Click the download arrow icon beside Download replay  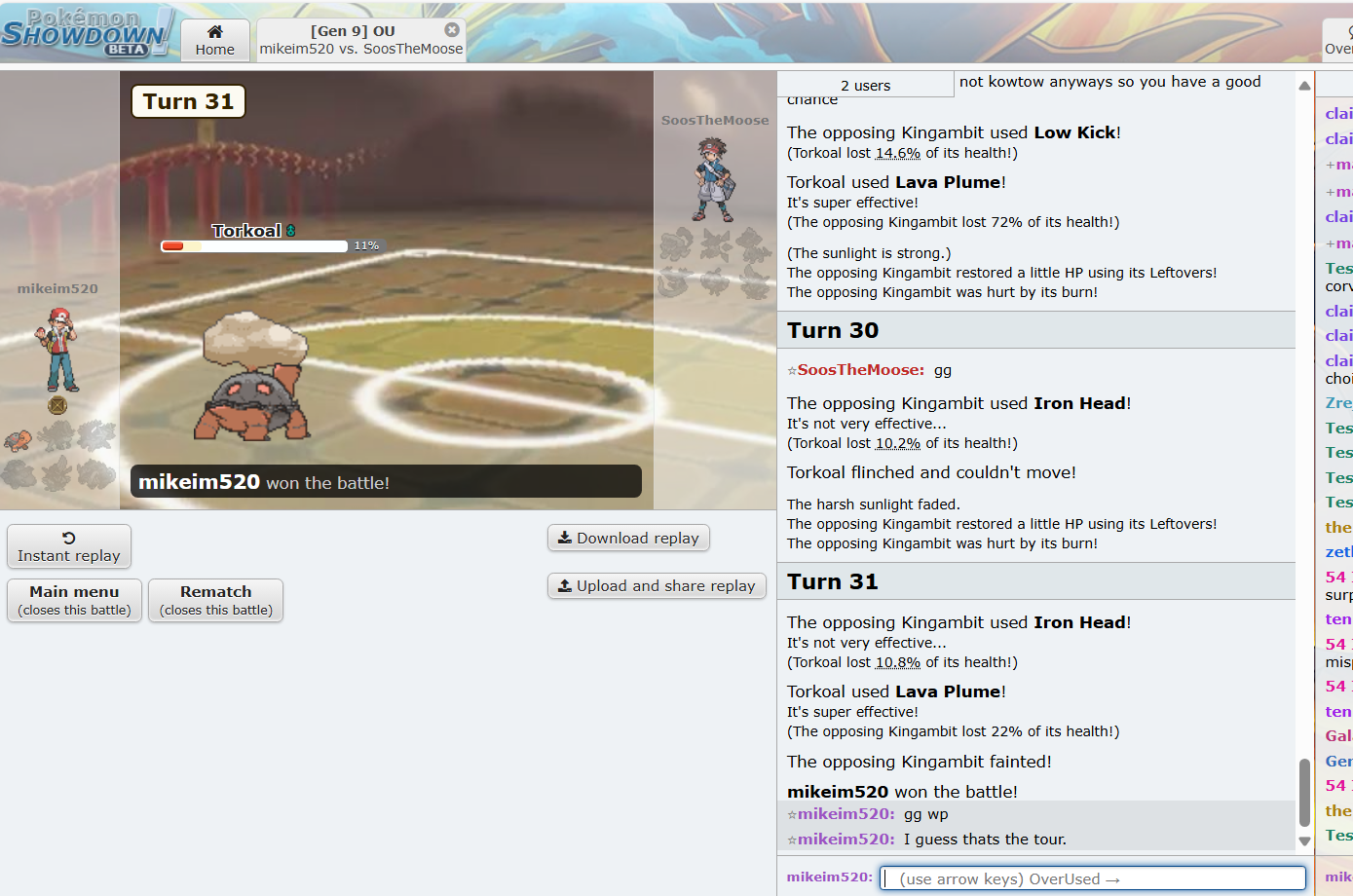[x=565, y=538]
